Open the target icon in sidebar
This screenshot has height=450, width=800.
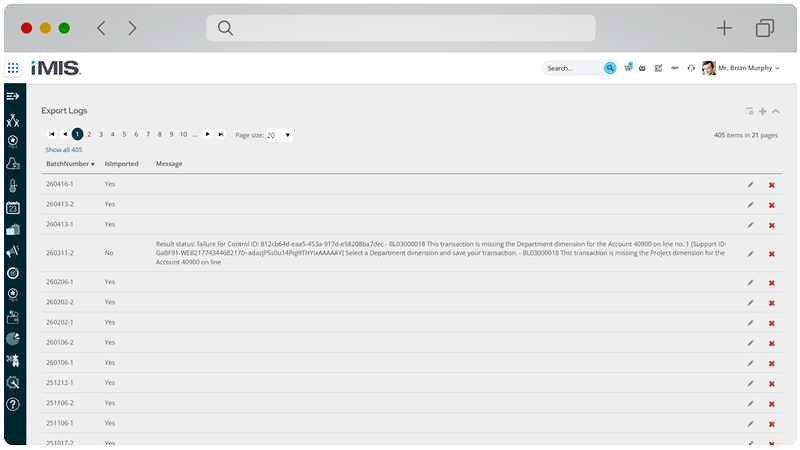point(13,273)
